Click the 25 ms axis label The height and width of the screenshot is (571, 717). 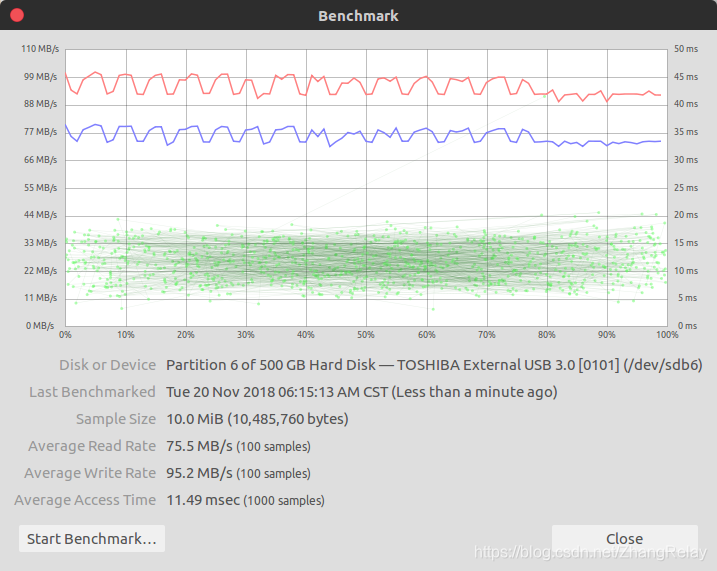(686, 187)
